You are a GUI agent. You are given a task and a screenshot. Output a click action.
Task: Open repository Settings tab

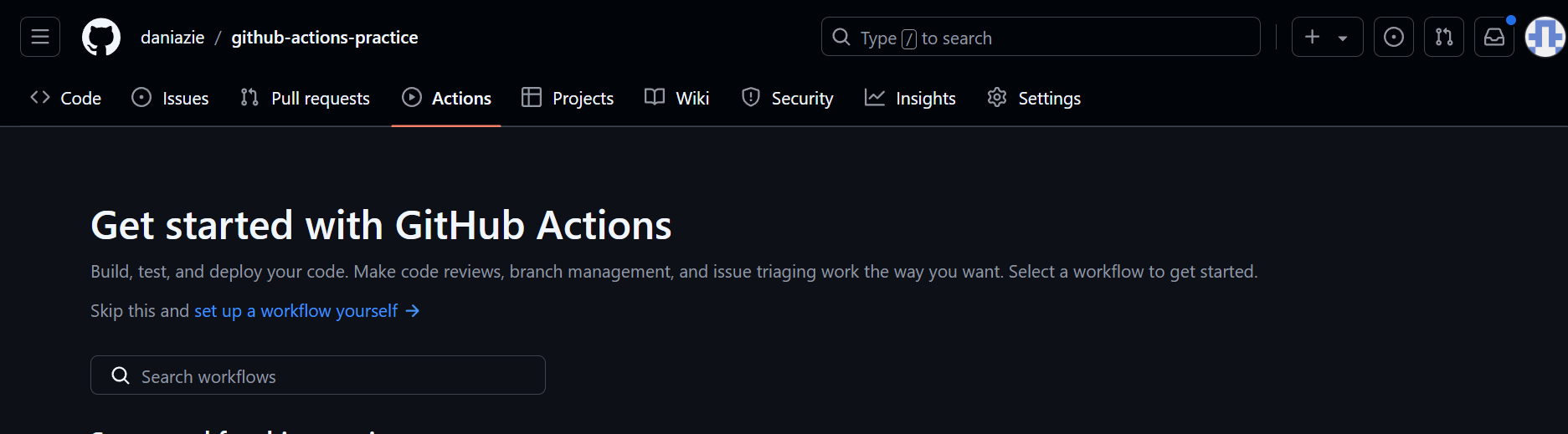[x=1034, y=98]
